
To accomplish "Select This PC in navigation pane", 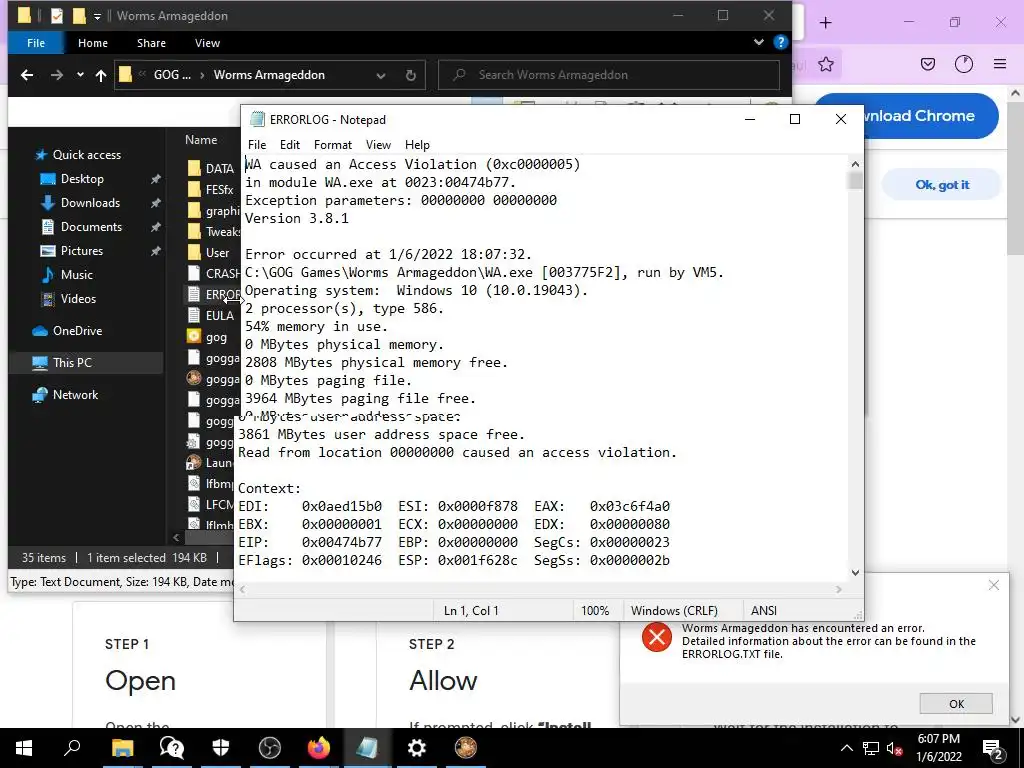I will click(x=72, y=363).
